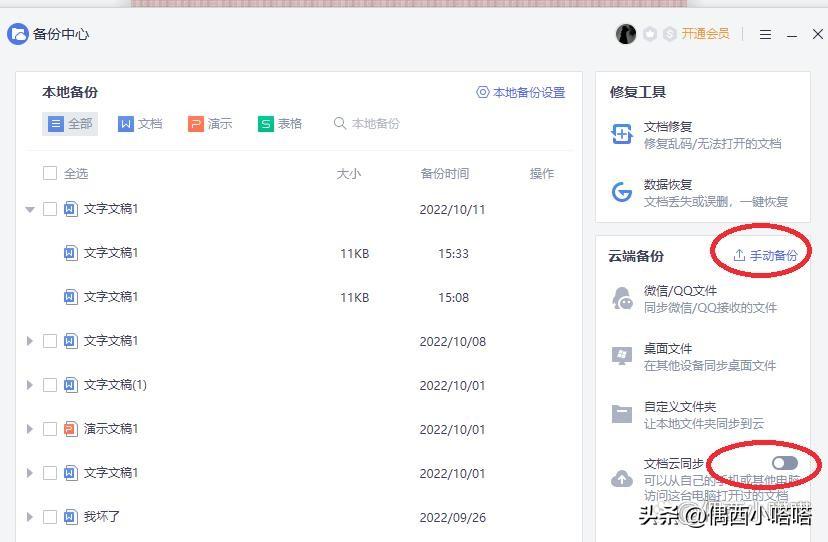Image resolution: width=828 pixels, height=542 pixels.
Task: Open the 自定义文件夹 folder icon
Action: point(622,414)
